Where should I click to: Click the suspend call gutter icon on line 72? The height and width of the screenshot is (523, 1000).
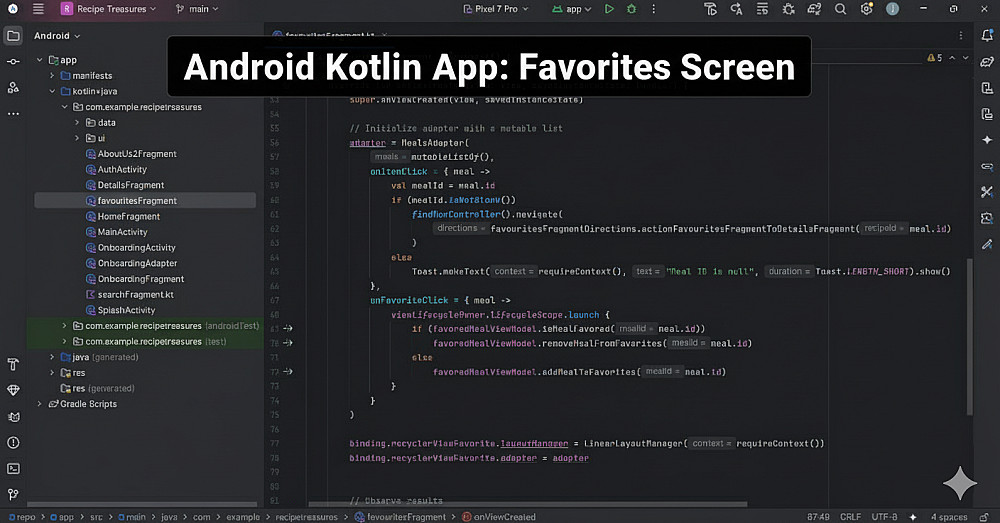pos(288,371)
